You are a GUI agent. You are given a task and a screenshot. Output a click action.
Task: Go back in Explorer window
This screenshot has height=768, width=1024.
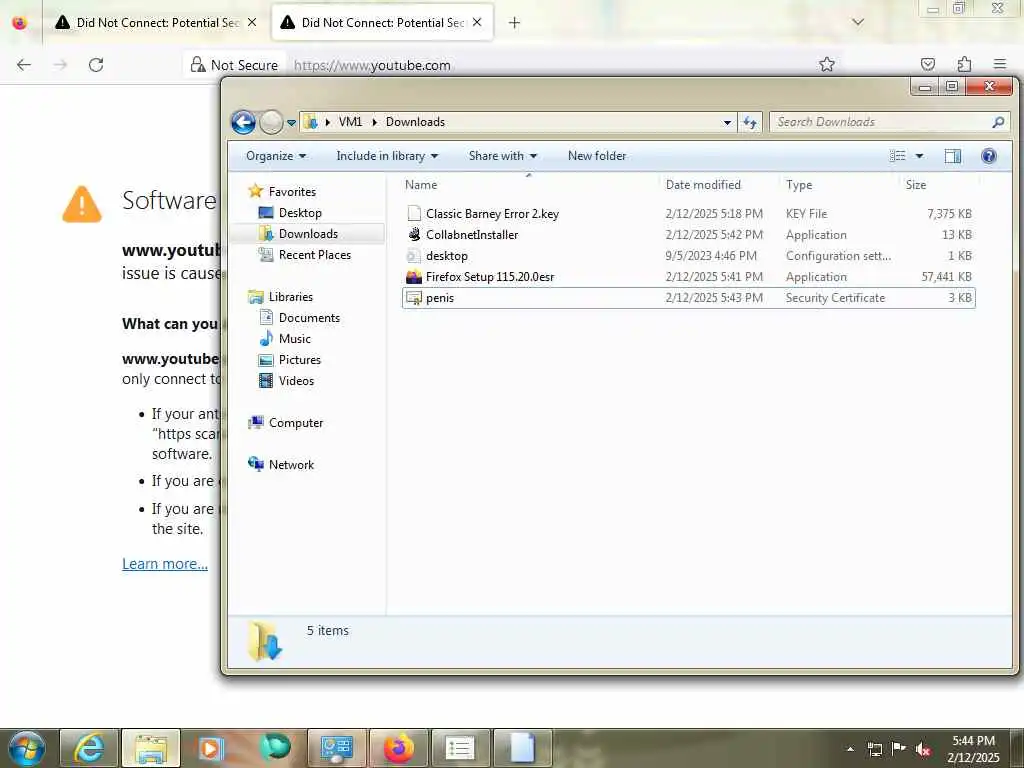pos(243,122)
